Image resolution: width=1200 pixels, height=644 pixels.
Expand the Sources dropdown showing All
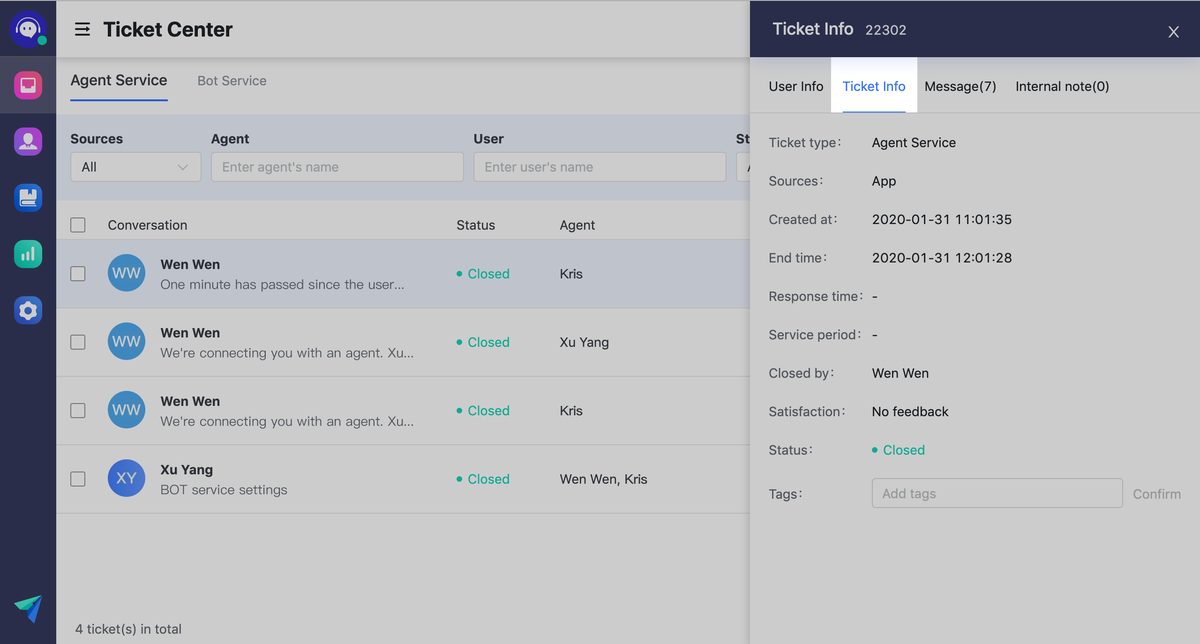click(x=135, y=167)
